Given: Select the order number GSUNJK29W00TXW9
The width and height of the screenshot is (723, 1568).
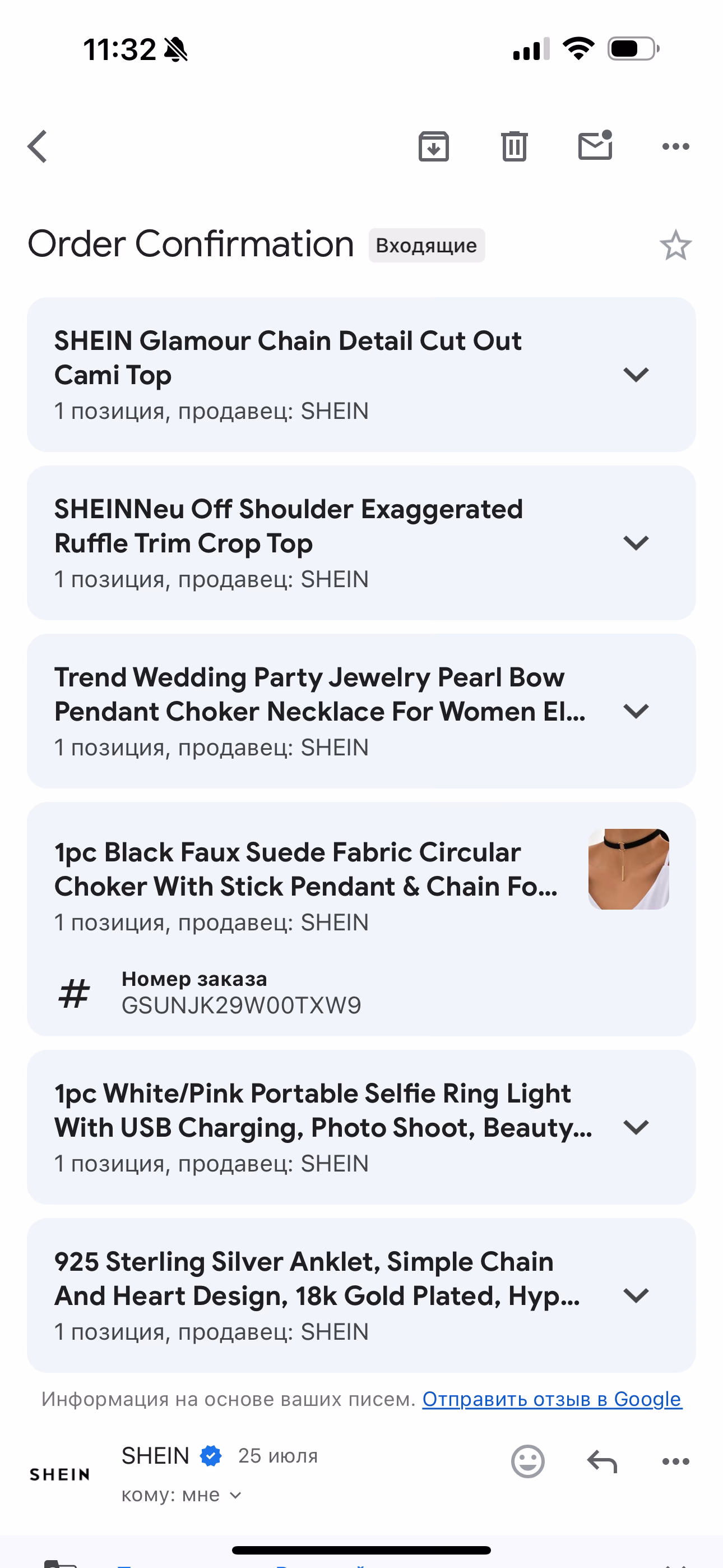Looking at the screenshot, I should coord(241,1005).
